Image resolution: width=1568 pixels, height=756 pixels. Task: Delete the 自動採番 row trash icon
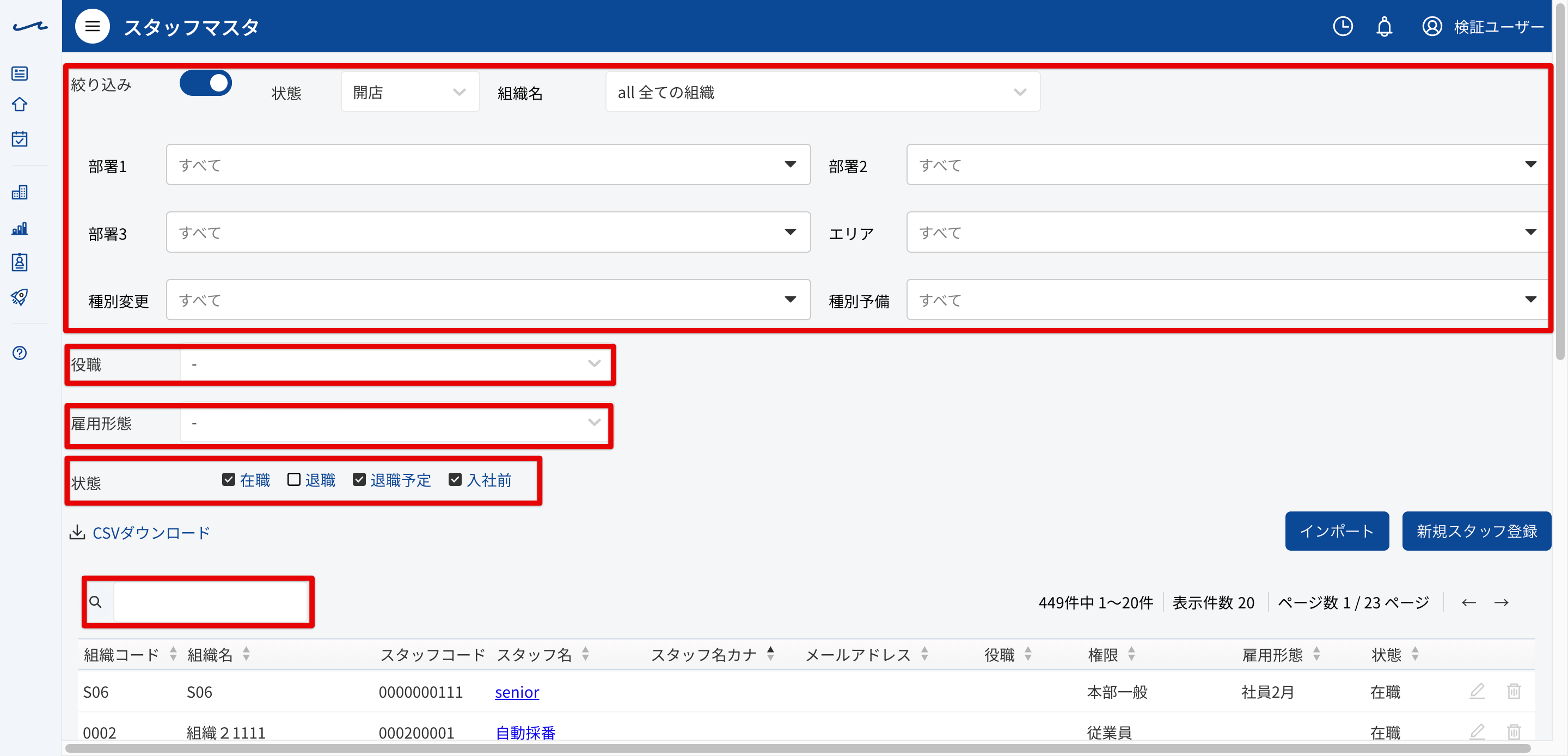click(1514, 731)
